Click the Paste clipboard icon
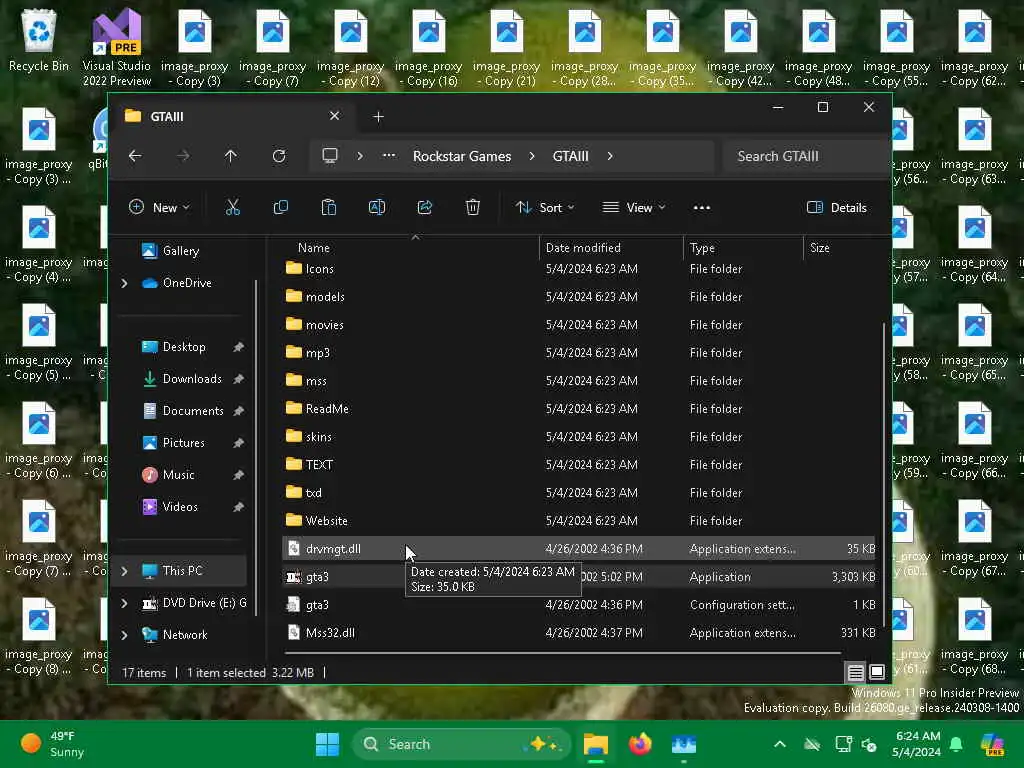 [328, 208]
